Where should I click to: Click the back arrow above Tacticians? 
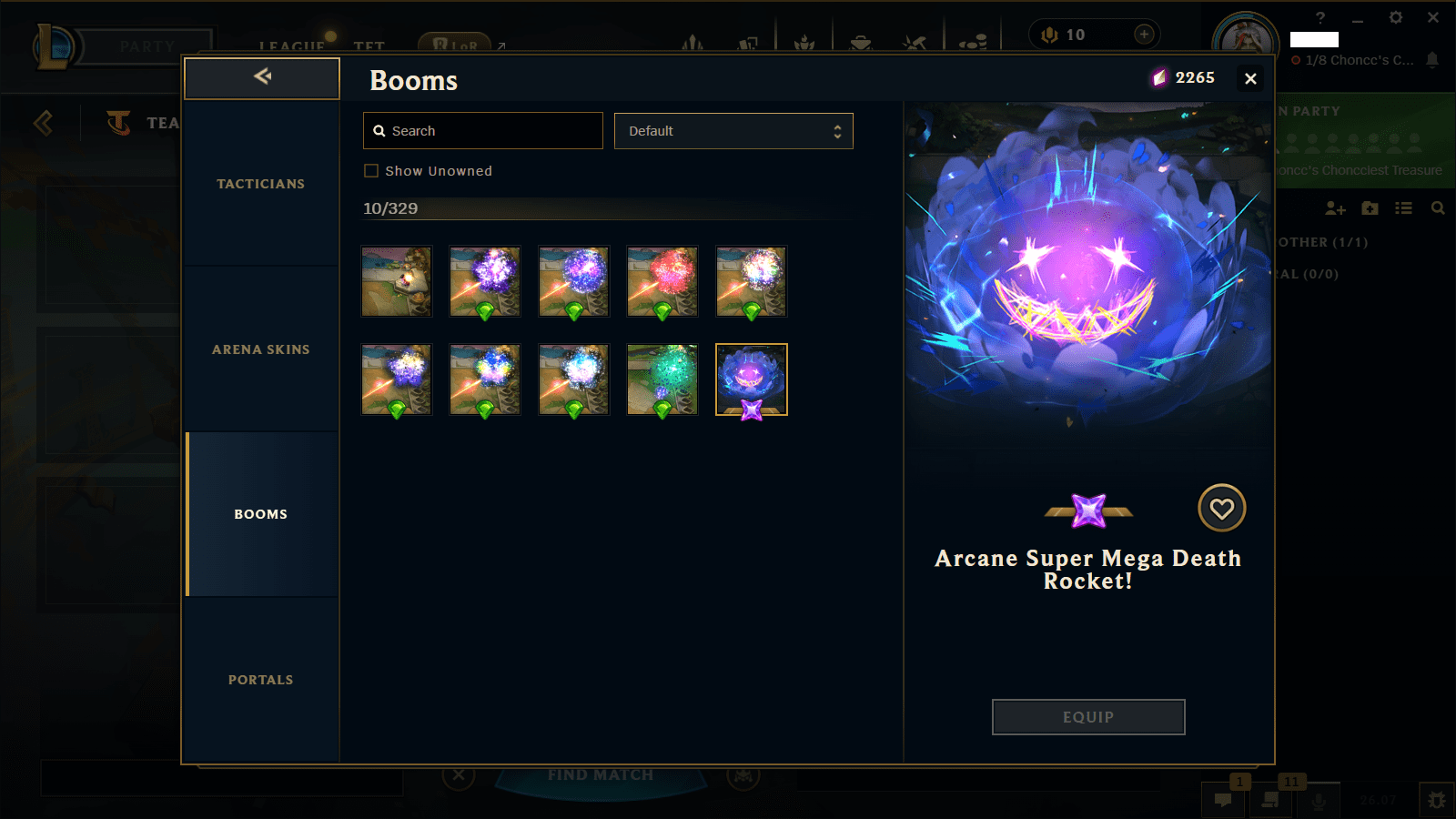coord(262,77)
